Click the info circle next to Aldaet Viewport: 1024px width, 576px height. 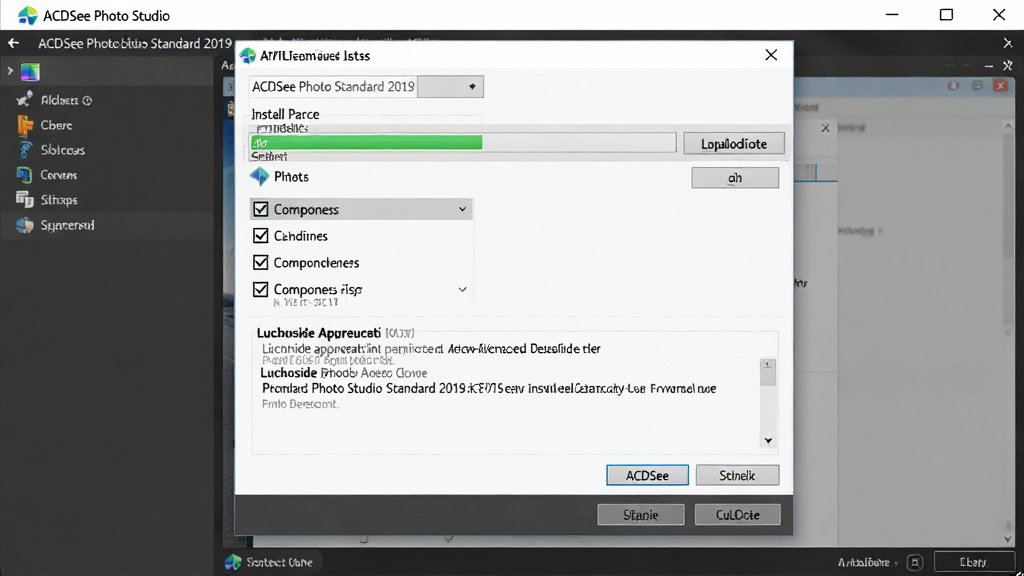88,101
